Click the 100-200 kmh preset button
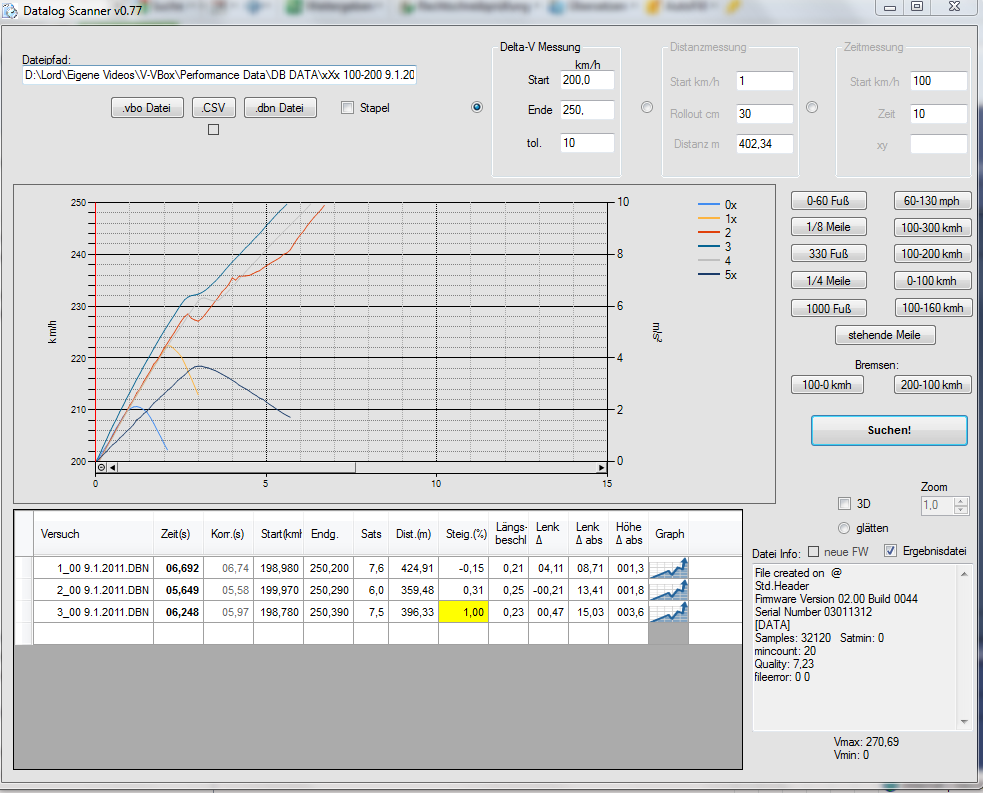 click(932, 254)
